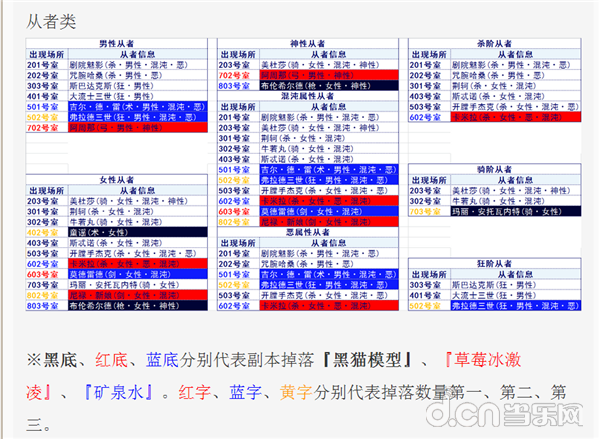Click black '童谣(术·女性)' cell
The width and height of the screenshot is (600, 439).
click(138, 232)
